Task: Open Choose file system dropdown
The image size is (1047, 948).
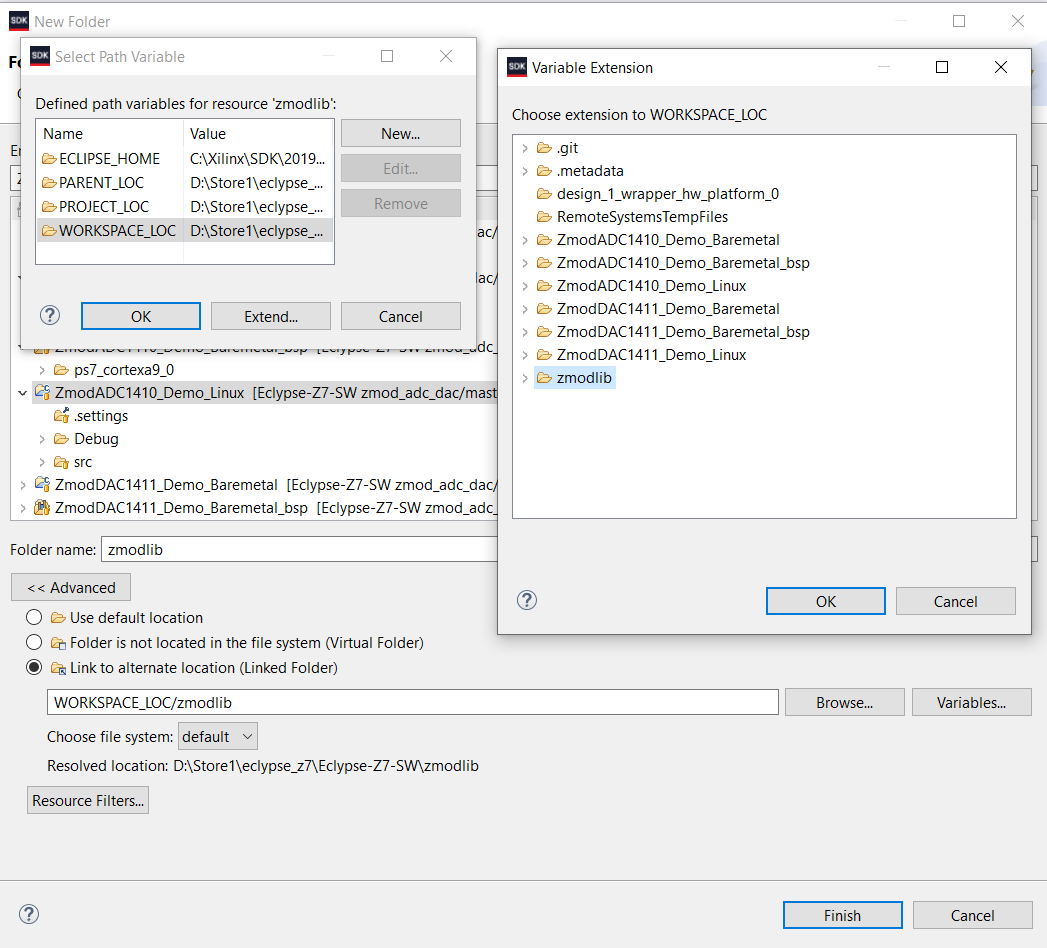Action: [218, 736]
